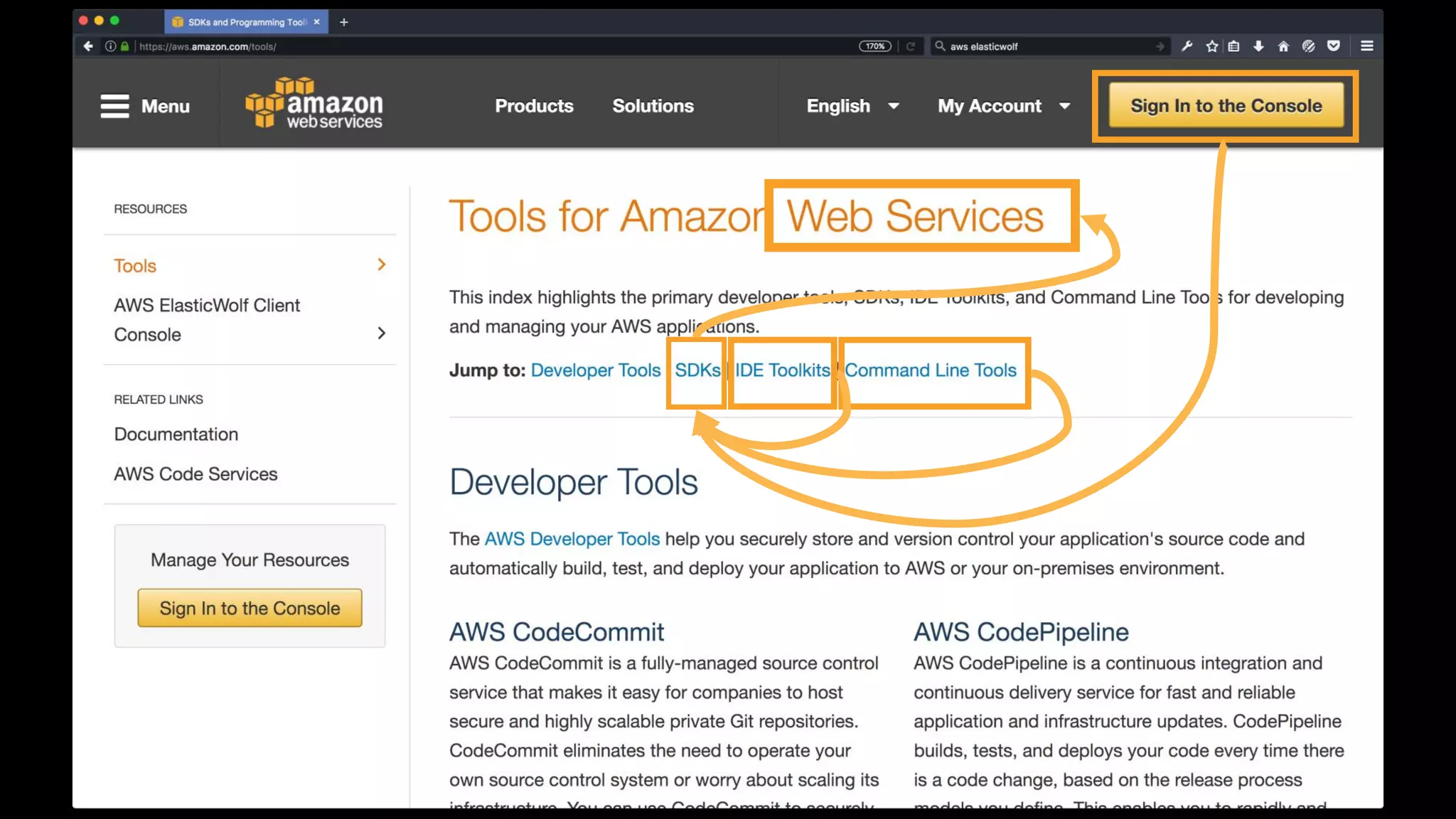Click the 'Manage Your Resources' label
Screen dimensions: 1456x819
[x=250, y=560]
